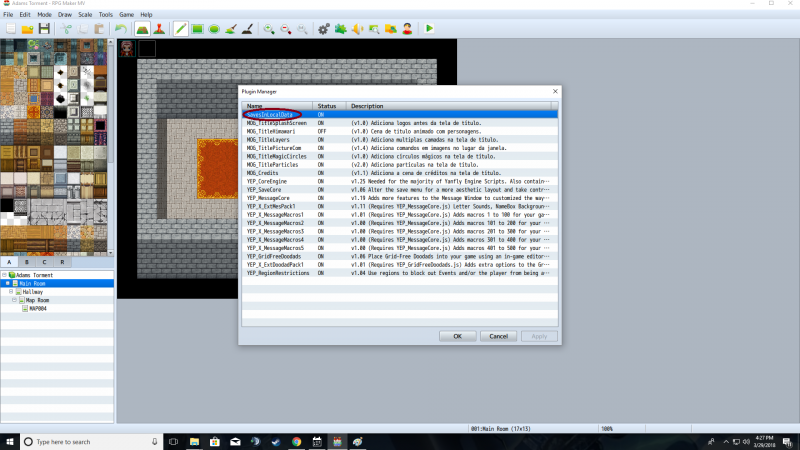Screen dimensions: 800x450
Task: Select the Rectangle drawing tool
Action: [197, 29]
